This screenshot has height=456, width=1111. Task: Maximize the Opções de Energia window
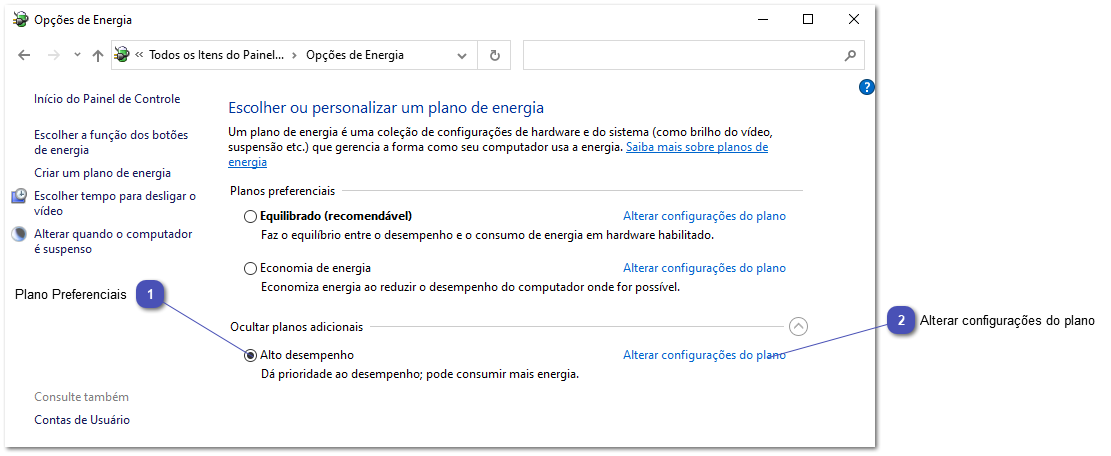tap(808, 20)
